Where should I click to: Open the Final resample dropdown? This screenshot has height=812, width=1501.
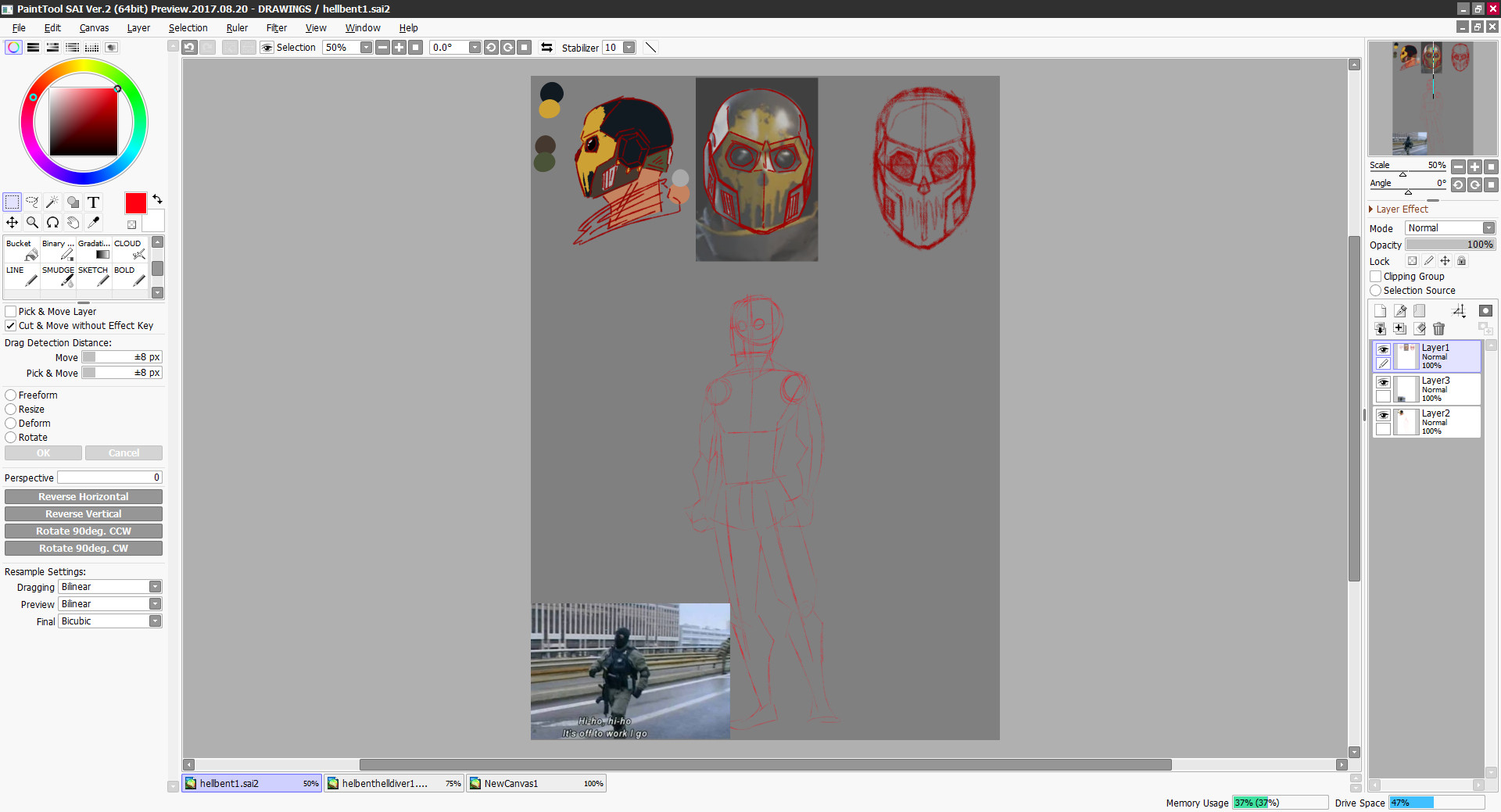click(x=155, y=621)
